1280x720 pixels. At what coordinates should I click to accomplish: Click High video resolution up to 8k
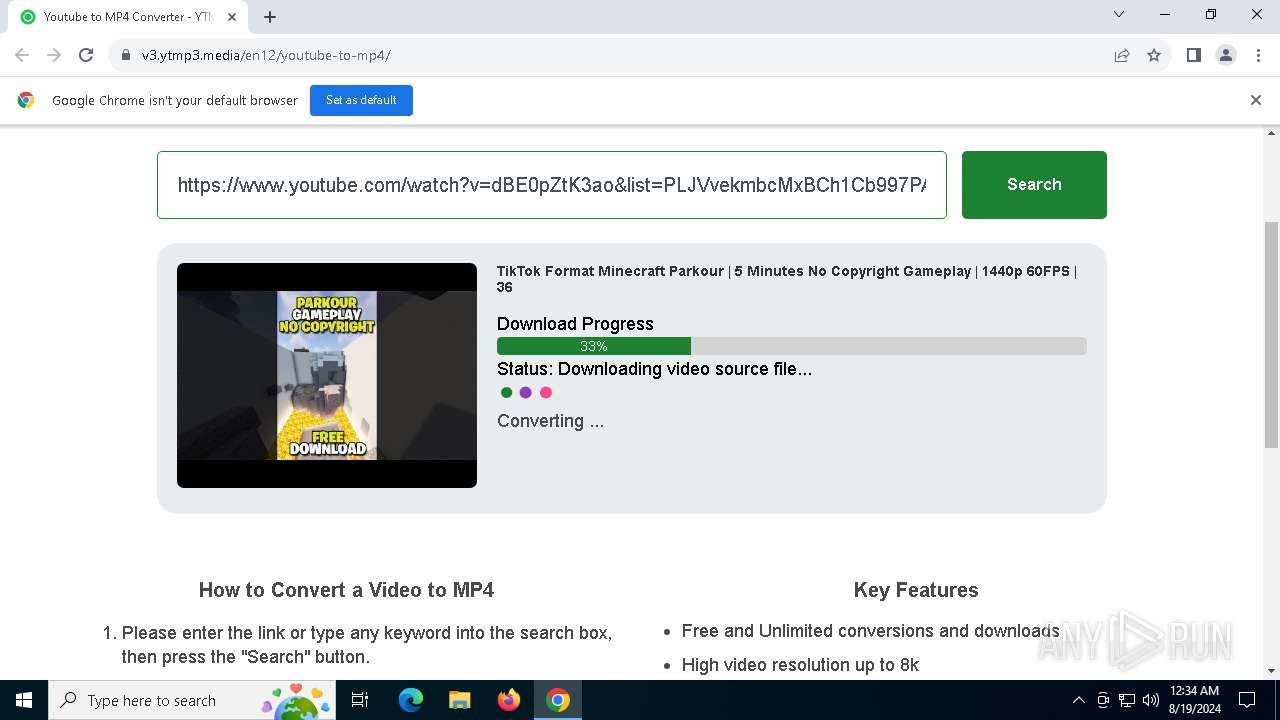(x=800, y=665)
